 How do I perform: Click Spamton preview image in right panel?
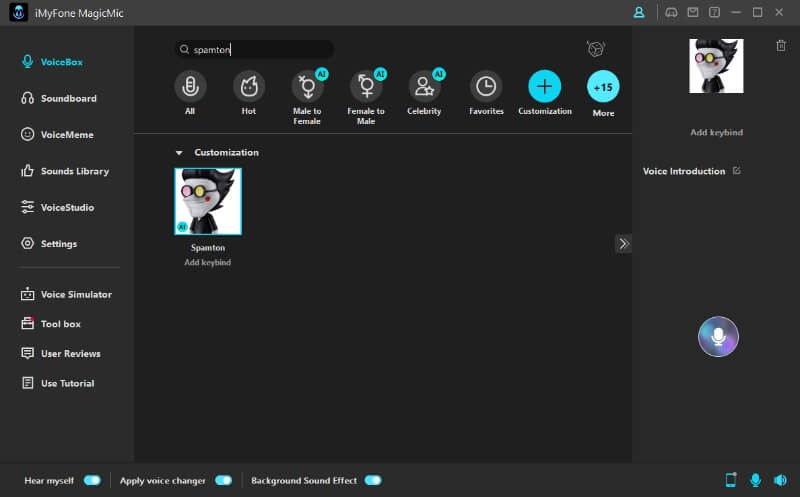tap(716, 66)
